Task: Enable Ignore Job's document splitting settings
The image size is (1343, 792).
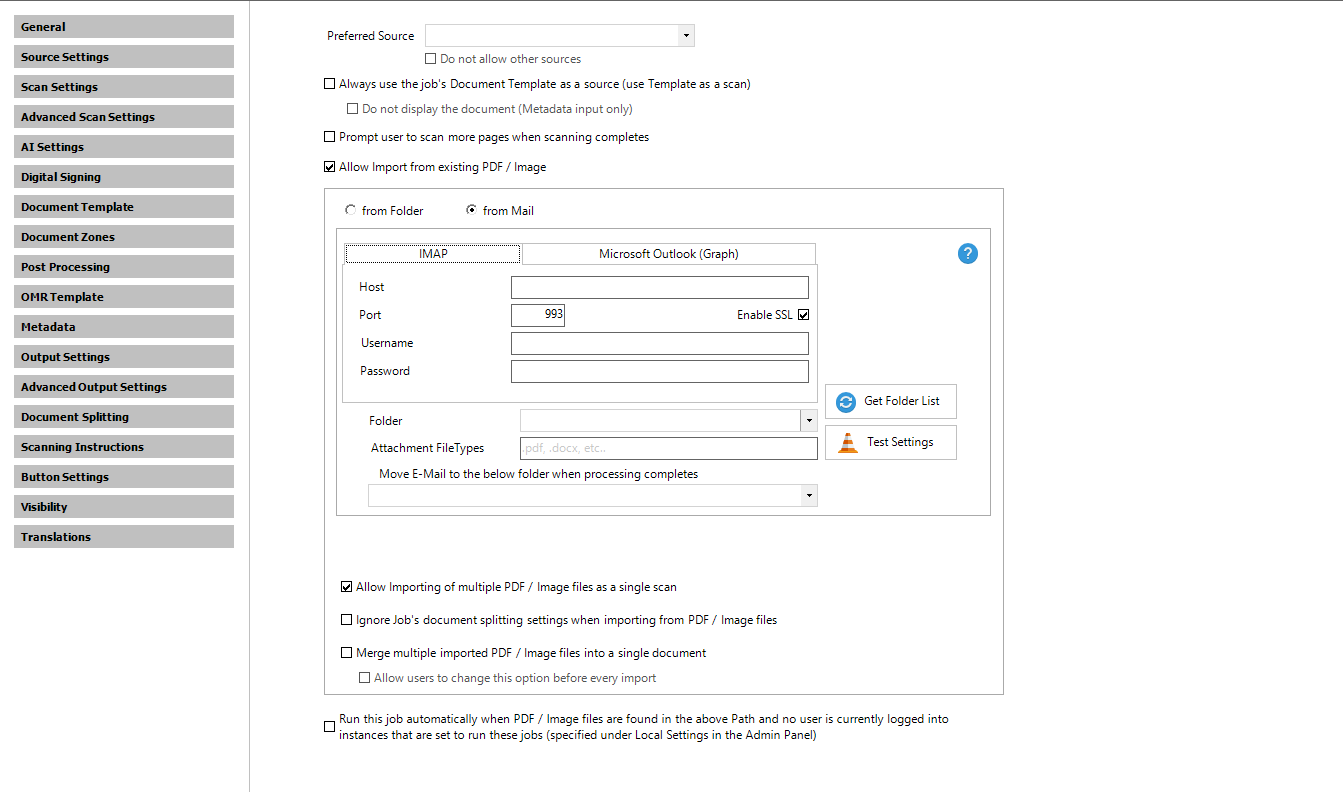Action: (x=347, y=620)
